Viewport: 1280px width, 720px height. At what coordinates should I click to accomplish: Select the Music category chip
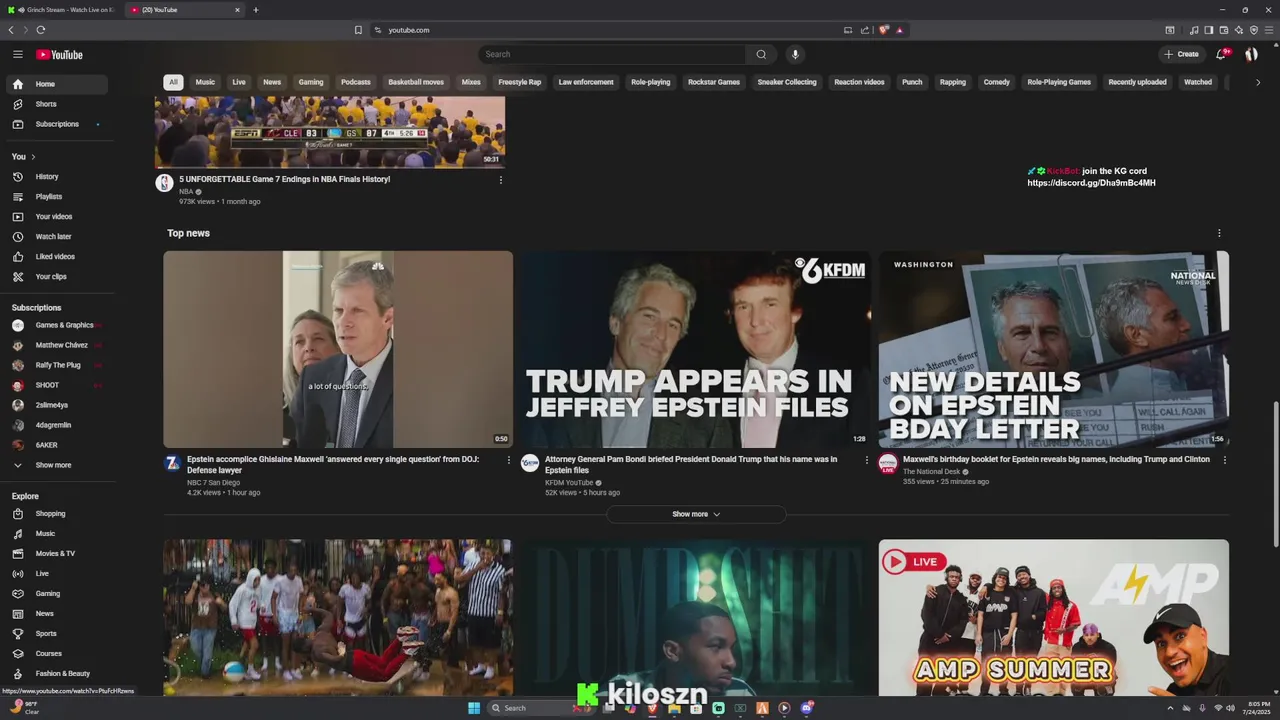205,82
